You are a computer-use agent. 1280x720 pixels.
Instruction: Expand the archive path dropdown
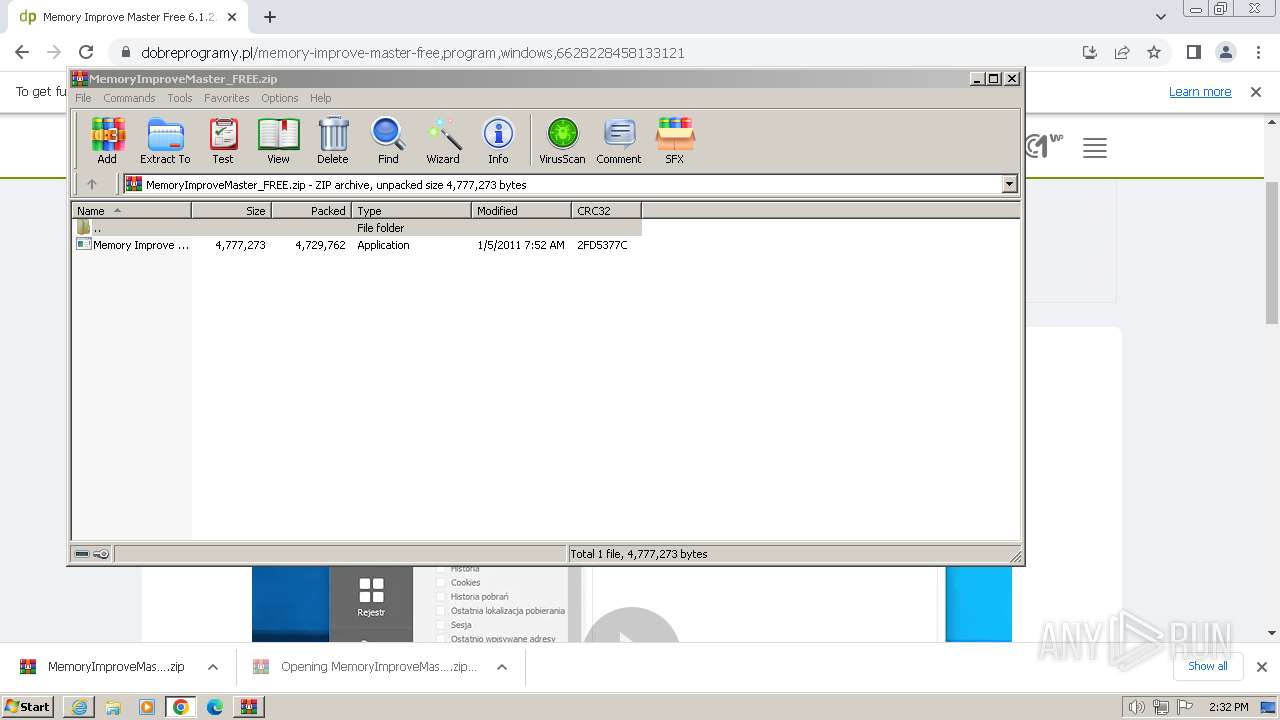1009,184
